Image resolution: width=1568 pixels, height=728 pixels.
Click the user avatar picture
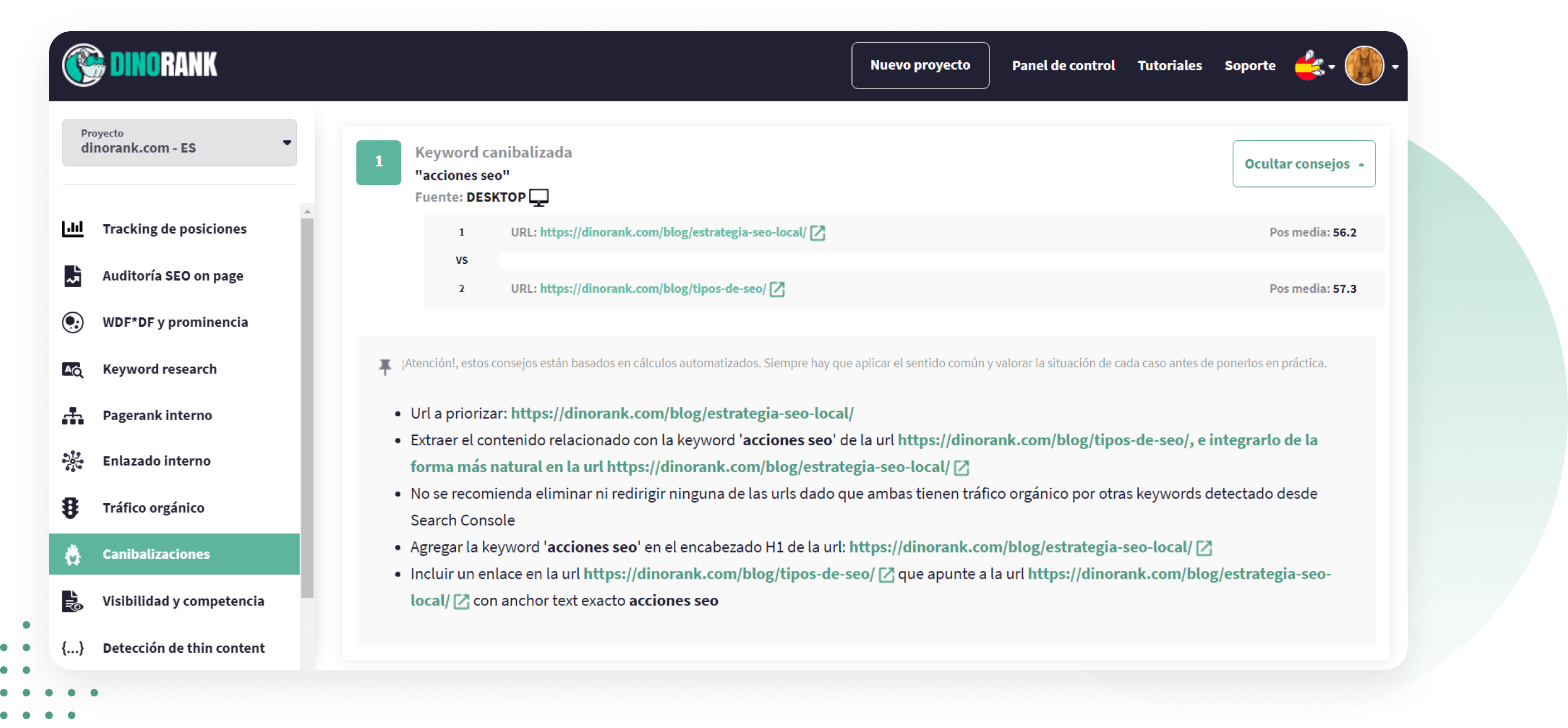point(1364,65)
